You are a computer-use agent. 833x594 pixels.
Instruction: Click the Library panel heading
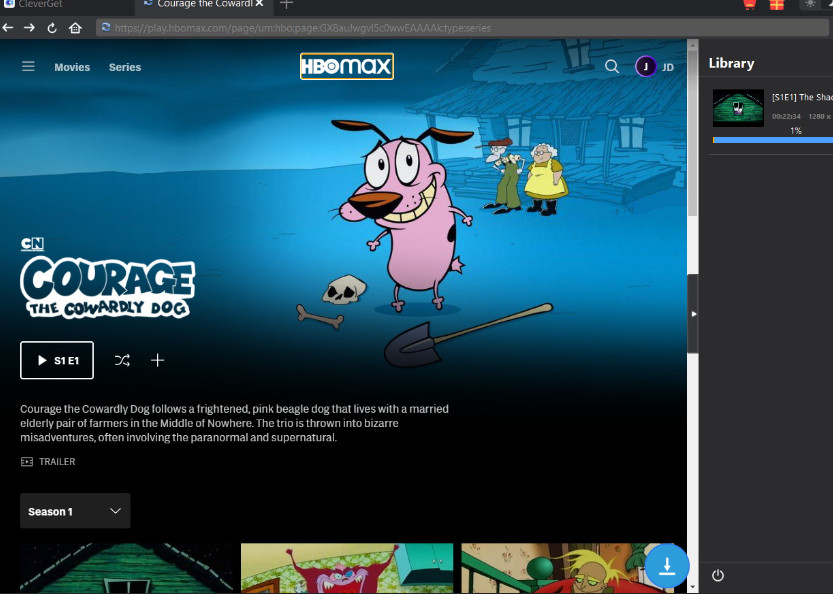(732, 63)
